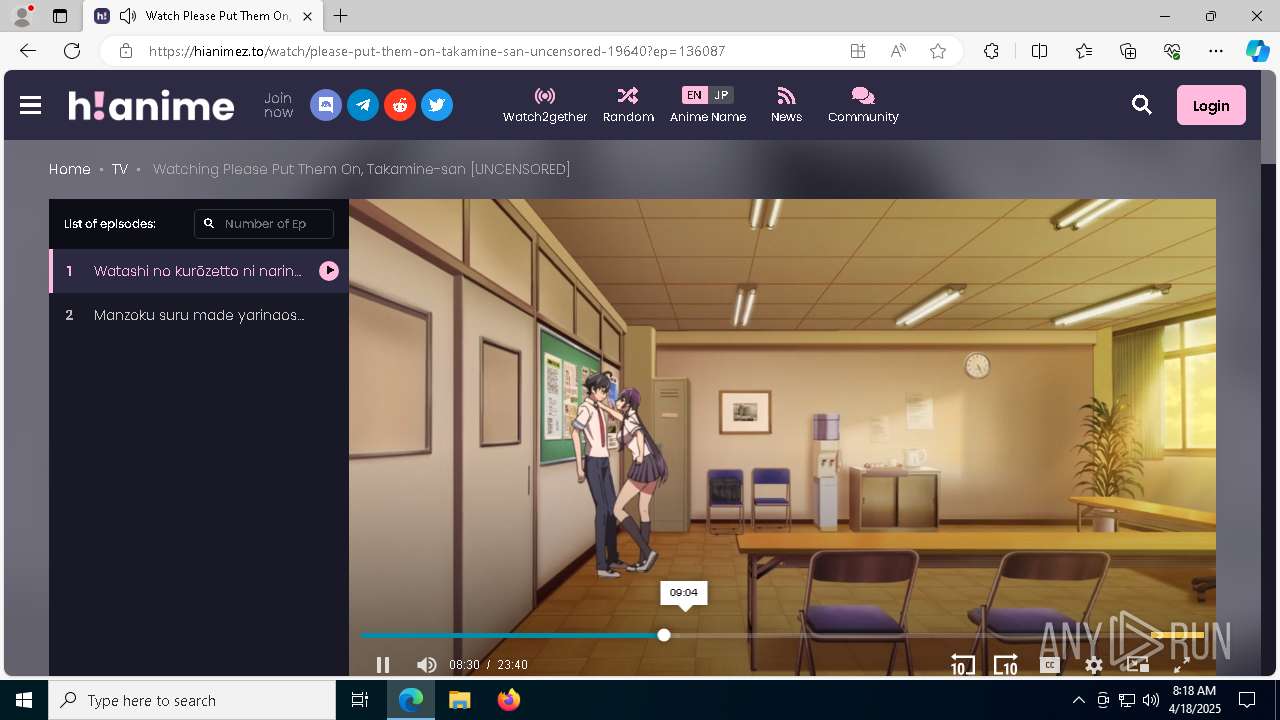Go to Home breadcrumb
Image resolution: width=1280 pixels, height=720 pixels.
pos(70,169)
